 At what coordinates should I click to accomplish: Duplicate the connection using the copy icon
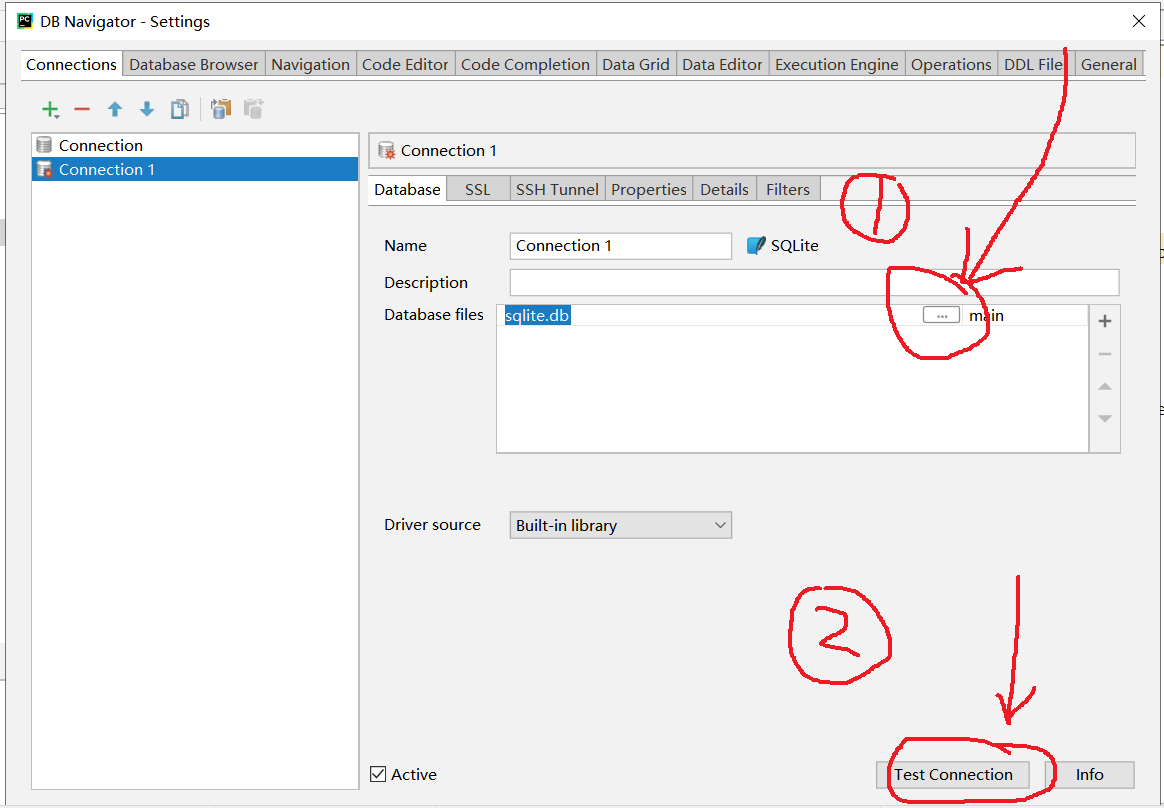tap(179, 109)
